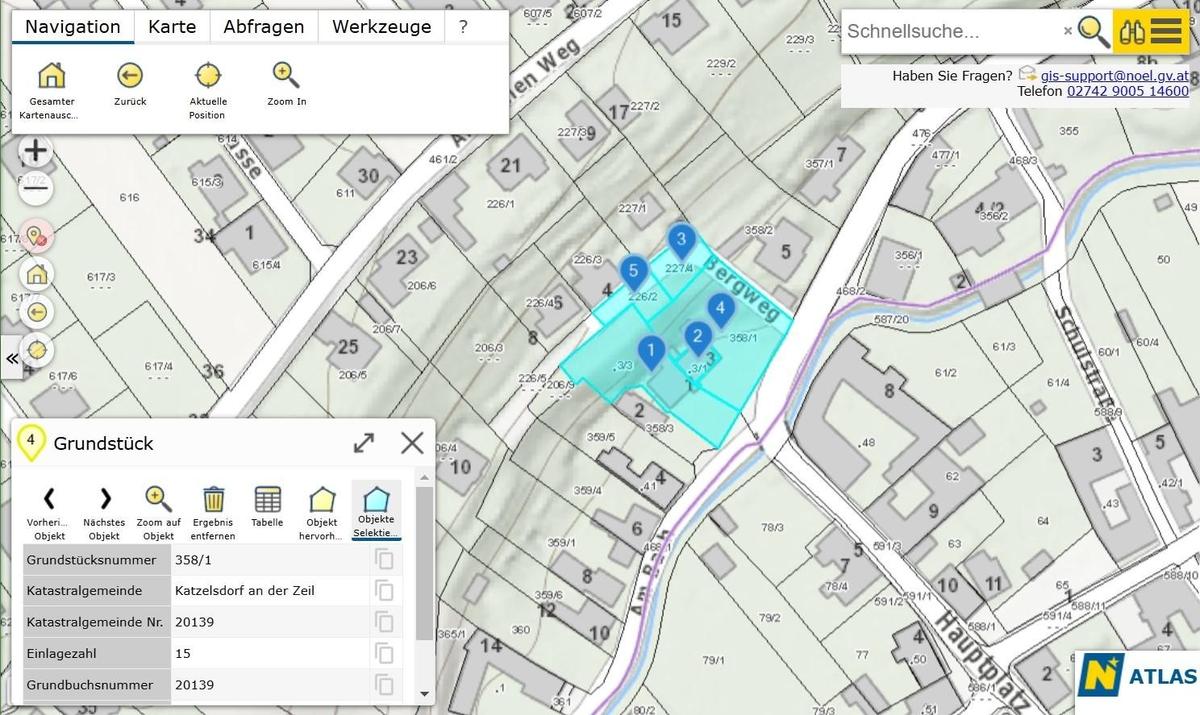
Task: Click the gis-support@noel.gv.at email link
Action: (1114, 75)
